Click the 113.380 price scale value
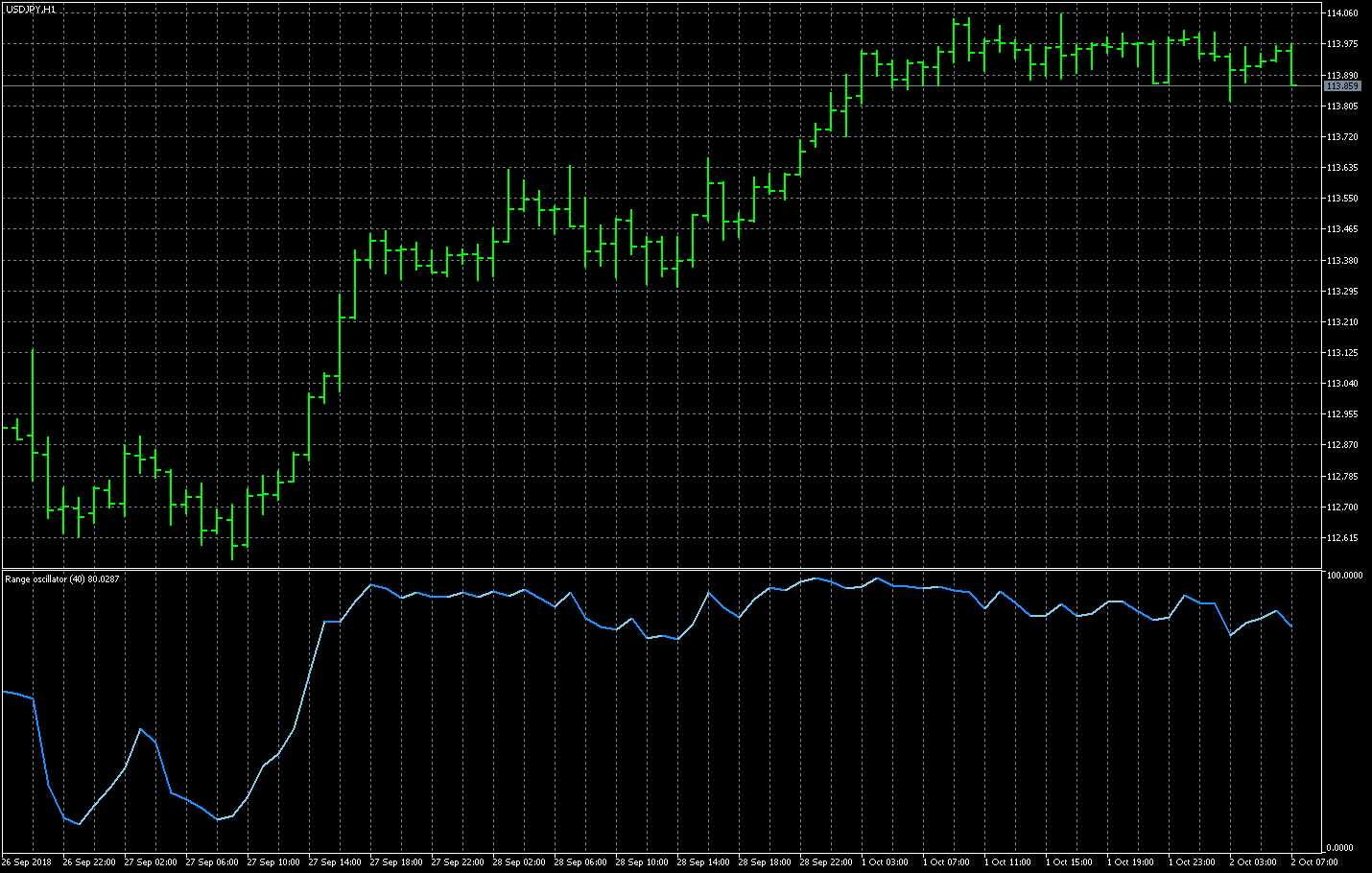The image size is (1372, 873). click(x=1341, y=261)
